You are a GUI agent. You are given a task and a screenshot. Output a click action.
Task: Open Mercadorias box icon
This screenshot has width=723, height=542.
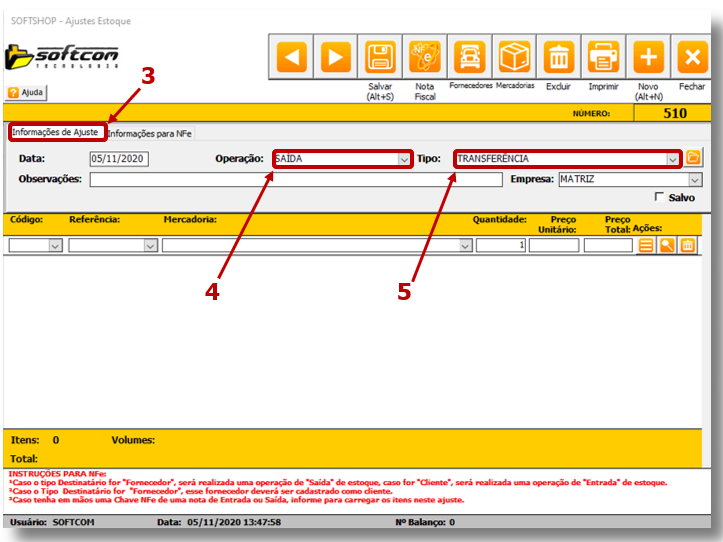pos(515,58)
